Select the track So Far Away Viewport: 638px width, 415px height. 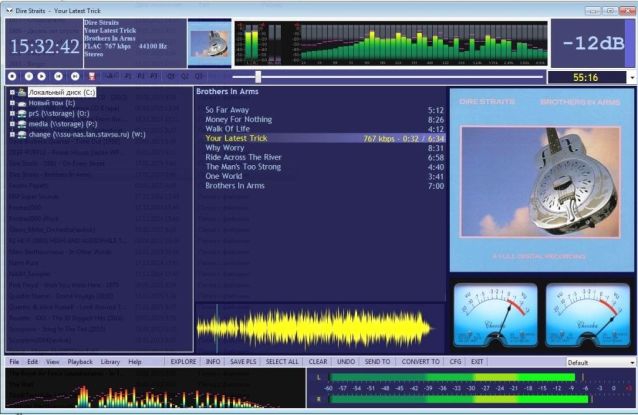[324, 110]
